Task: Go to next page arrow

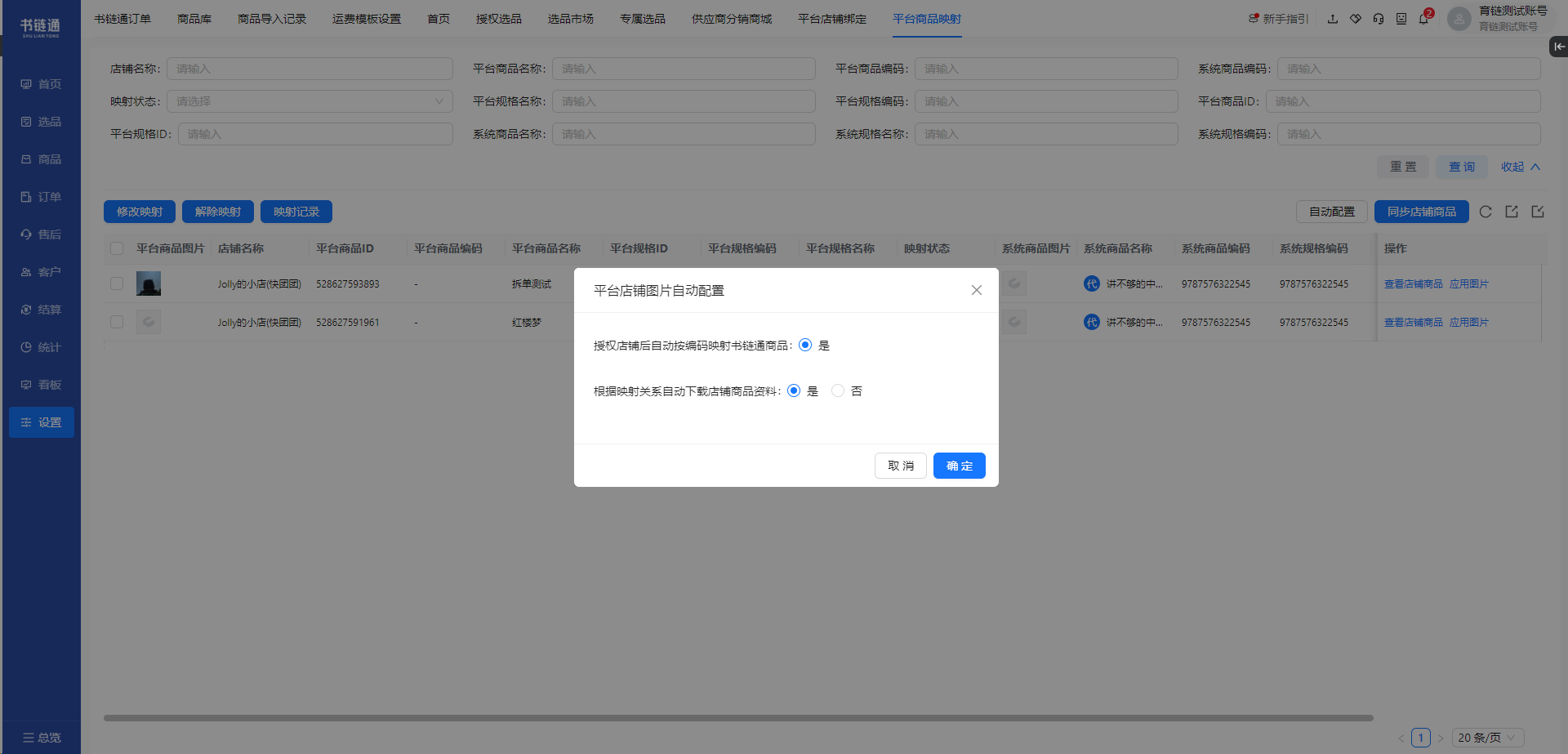Action: pos(1441,738)
